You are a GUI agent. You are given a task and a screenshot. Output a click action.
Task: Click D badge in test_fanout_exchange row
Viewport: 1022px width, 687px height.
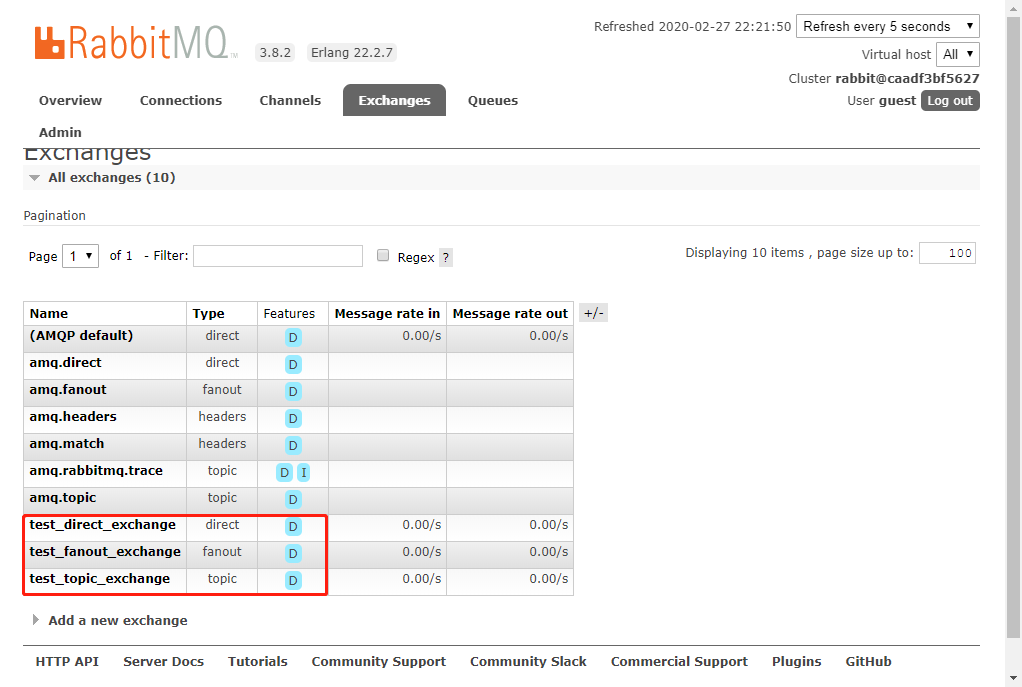pyautogui.click(x=293, y=554)
